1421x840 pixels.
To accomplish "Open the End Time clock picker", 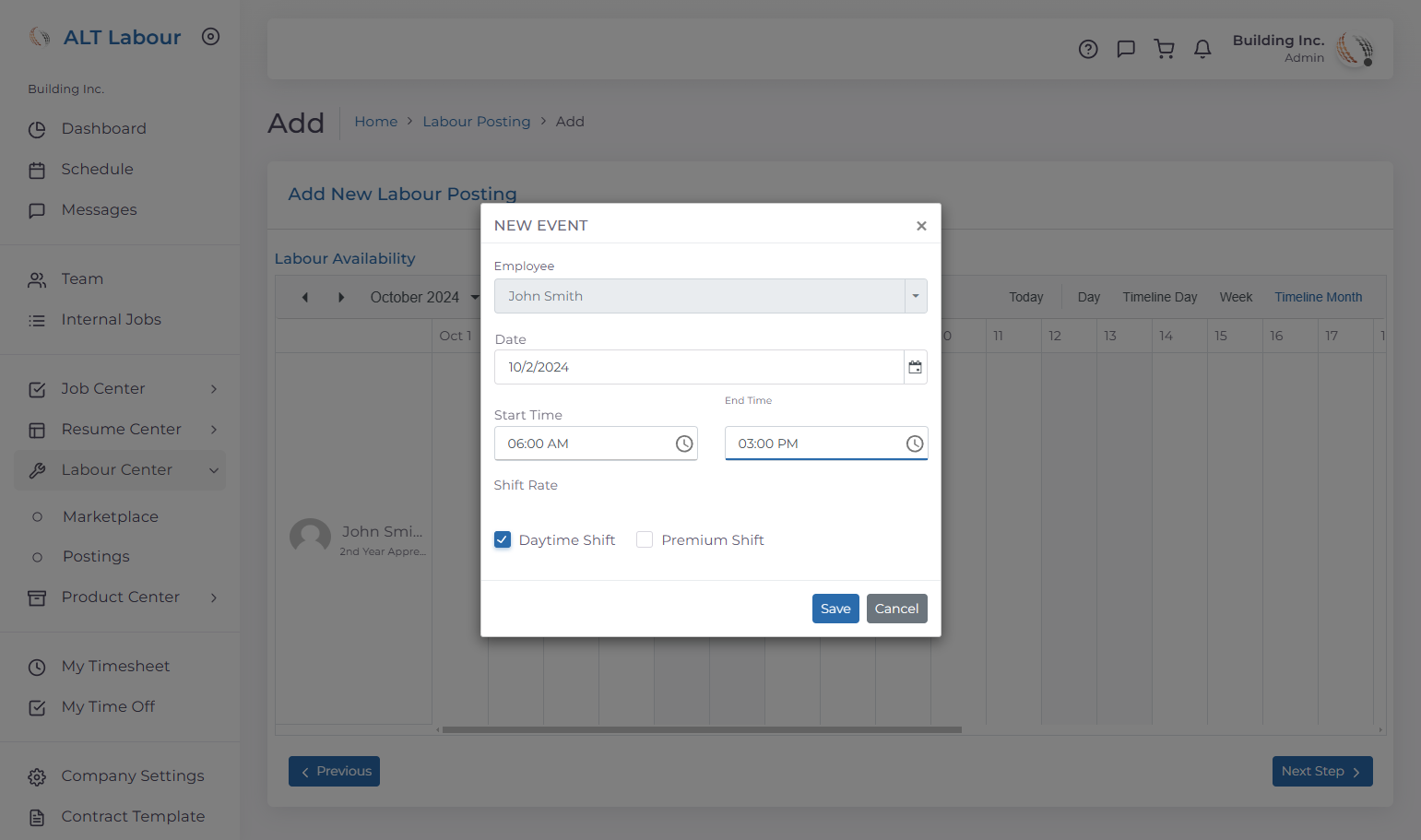I will point(915,444).
